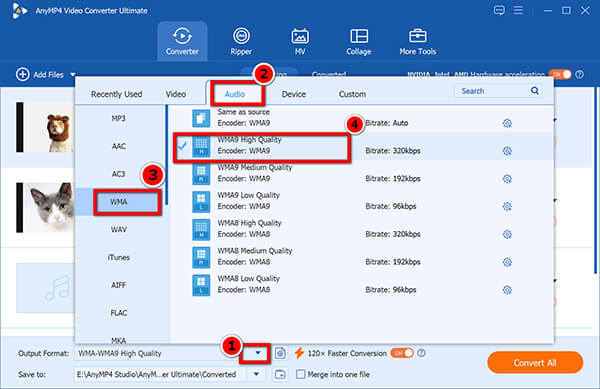Viewport: 600px width, 389px height.
Task: Open More Tools
Action: [417, 41]
